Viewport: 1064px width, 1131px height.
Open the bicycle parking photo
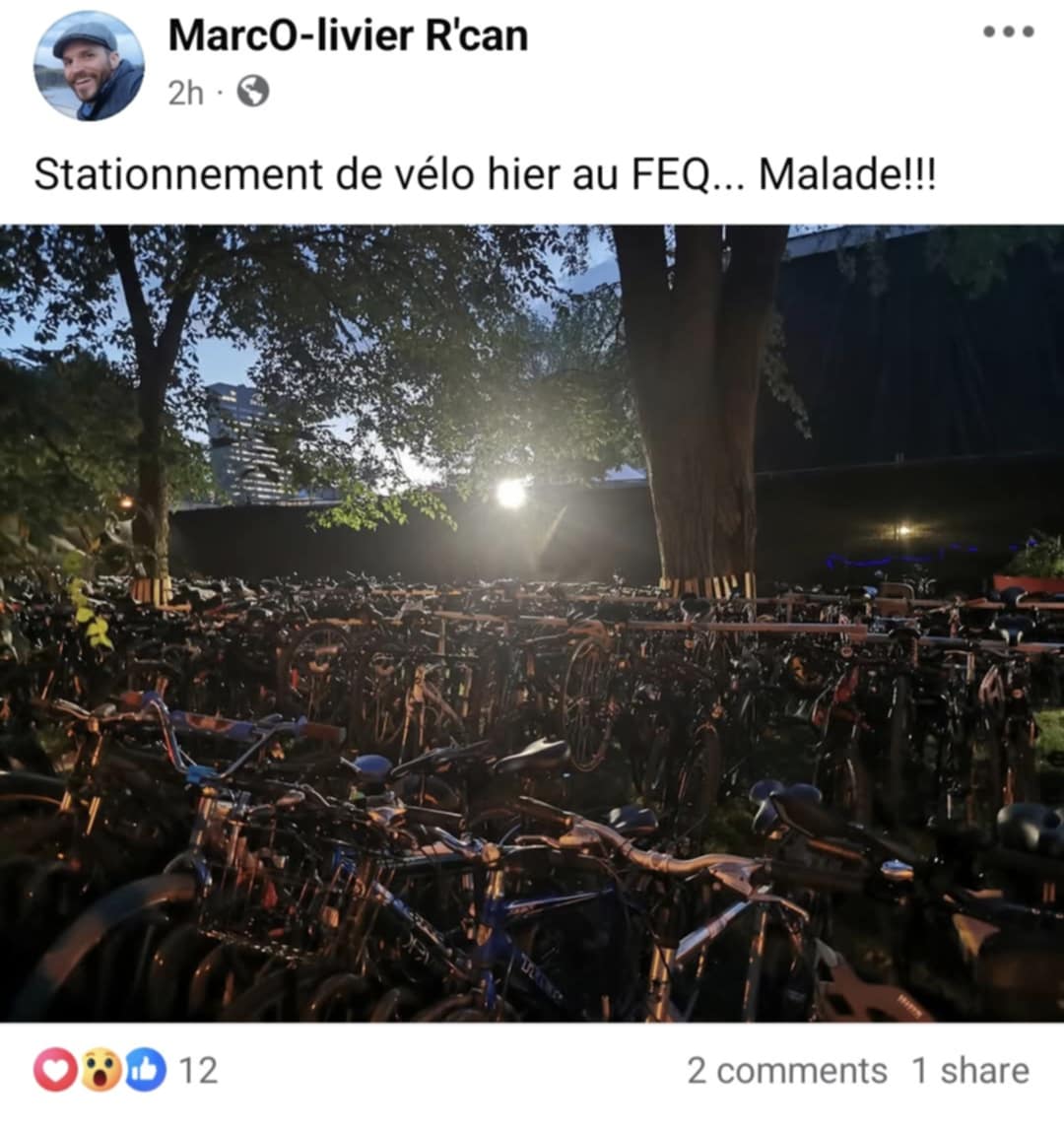(x=532, y=624)
